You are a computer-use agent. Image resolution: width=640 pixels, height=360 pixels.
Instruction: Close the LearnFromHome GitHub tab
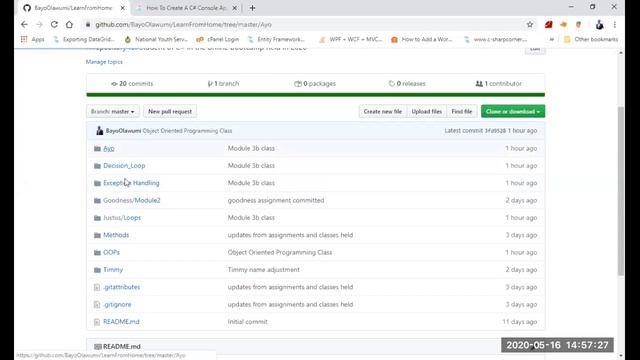coord(123,8)
